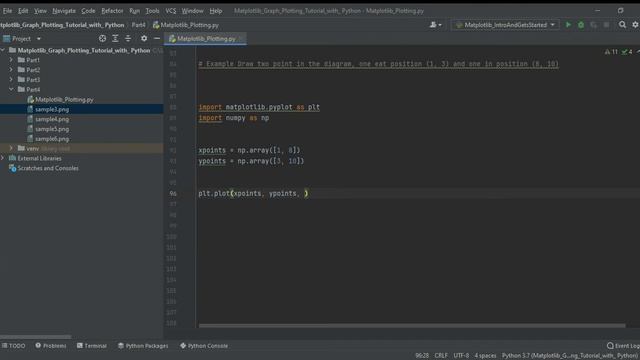Open Project panel options gear

click(144, 38)
